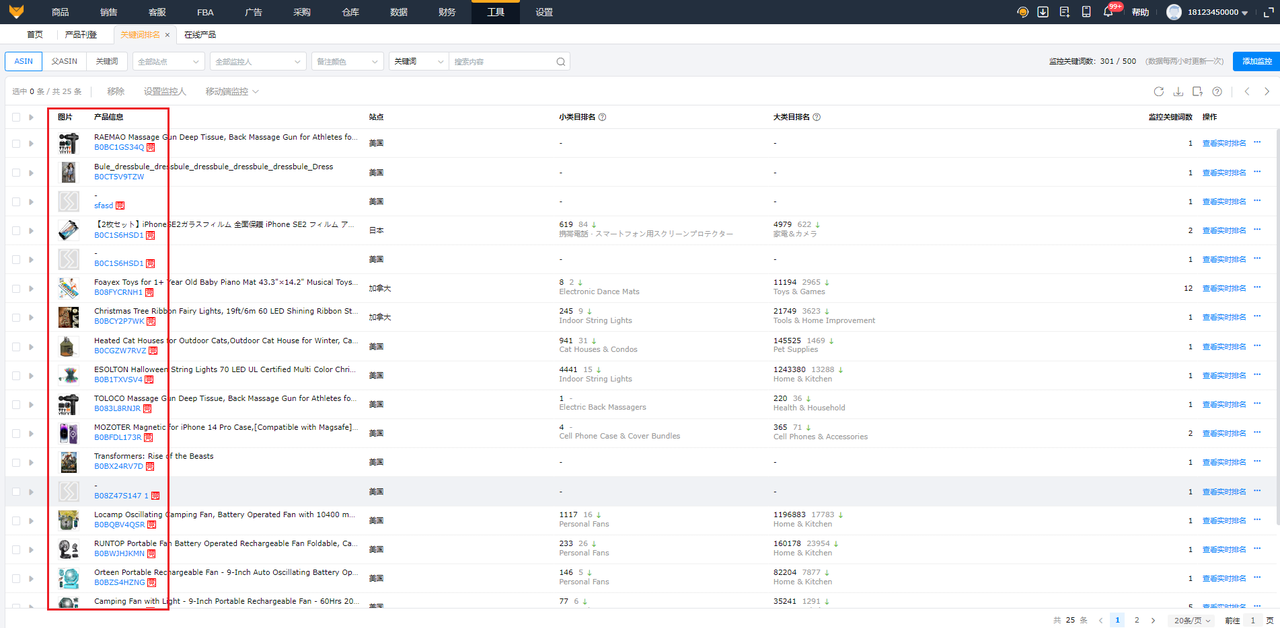Image resolution: width=1280 pixels, height=628 pixels.
Task: Open the 备注颜色 remark color dropdown
Action: [x=347, y=61]
